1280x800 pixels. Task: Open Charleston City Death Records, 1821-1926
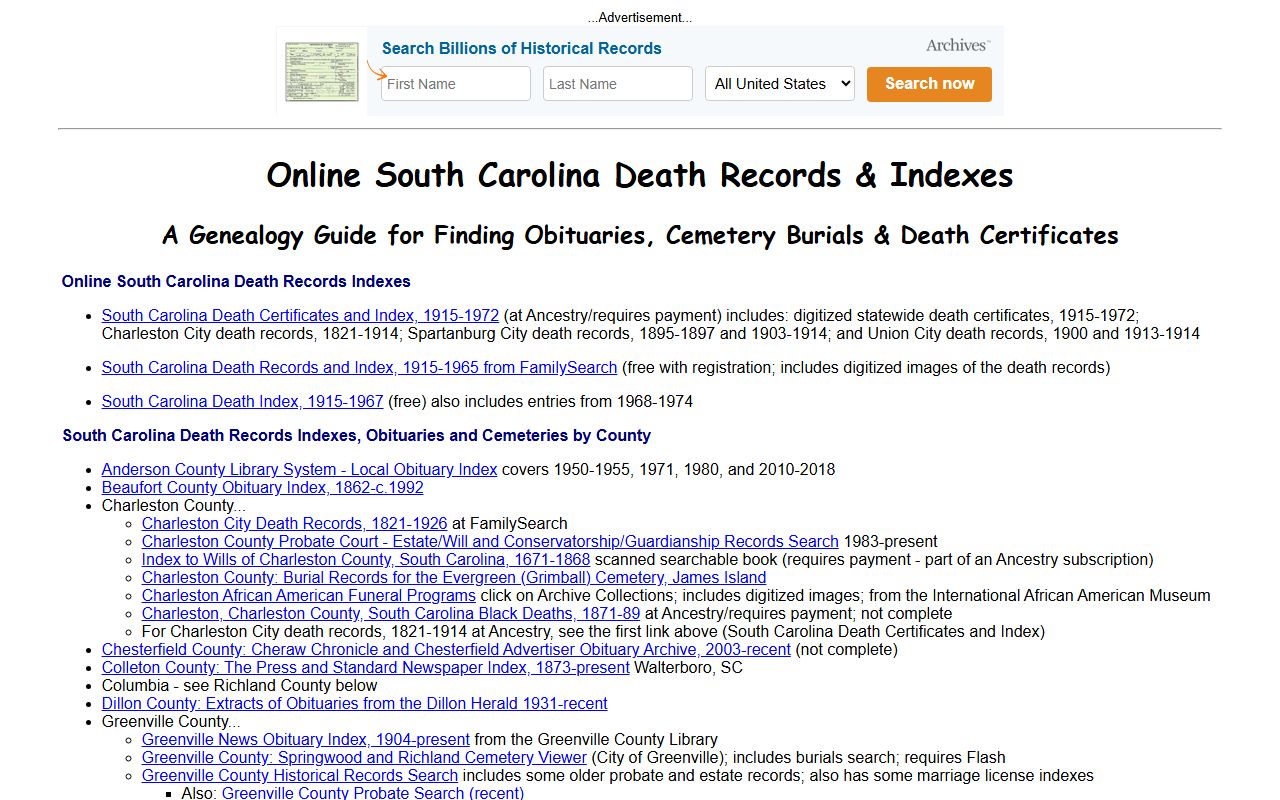point(294,523)
